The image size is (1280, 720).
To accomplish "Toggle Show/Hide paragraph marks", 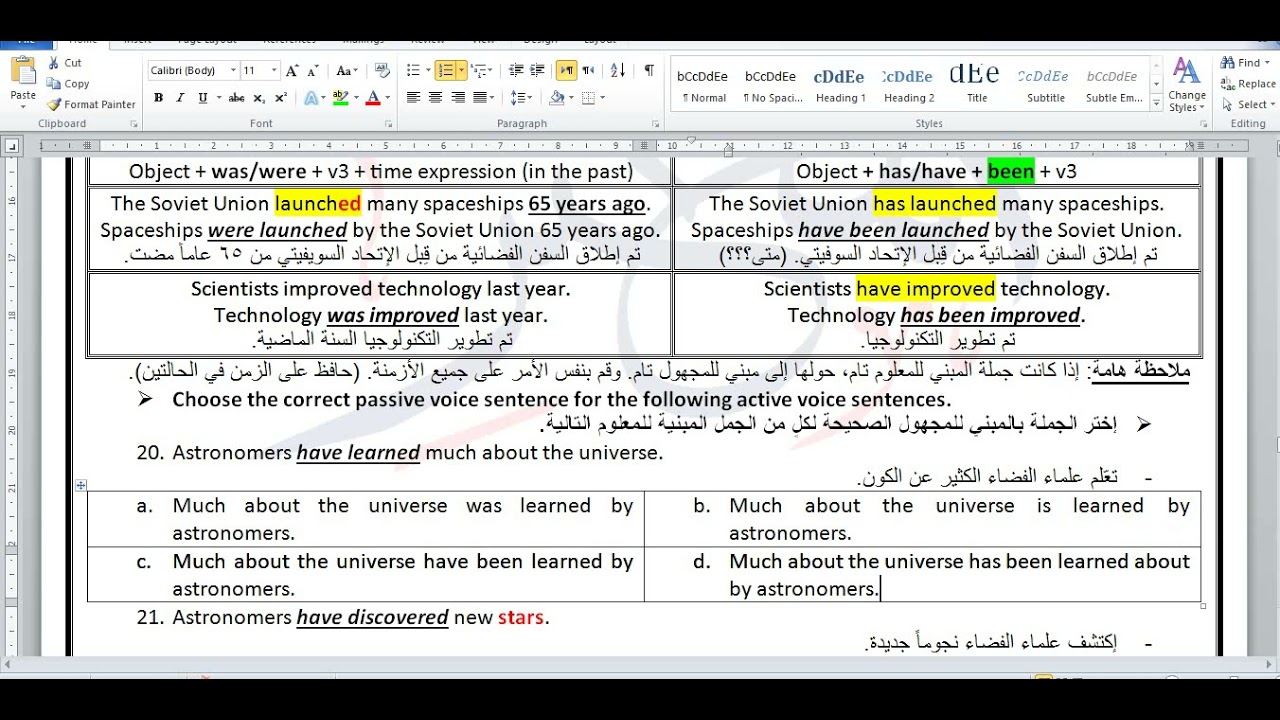I will click(x=649, y=71).
